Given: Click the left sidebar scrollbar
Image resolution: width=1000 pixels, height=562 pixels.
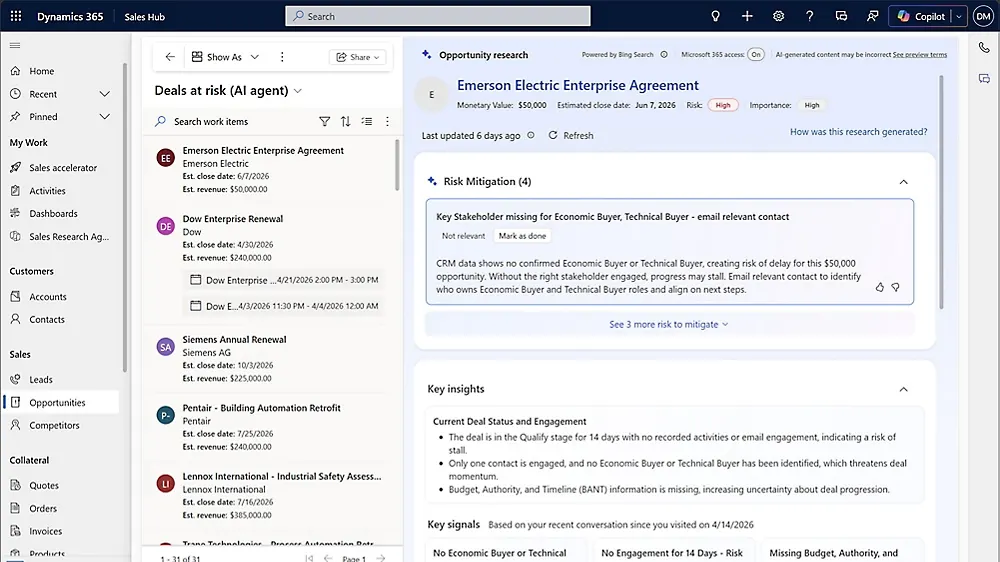Looking at the screenshot, I should [x=125, y=217].
